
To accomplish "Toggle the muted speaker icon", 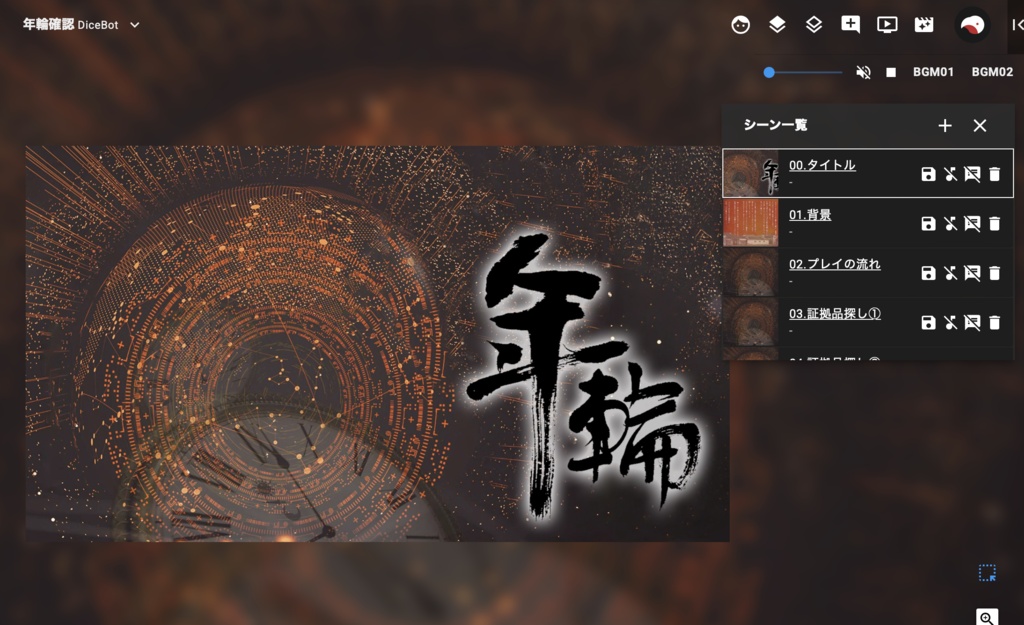I will [863, 72].
